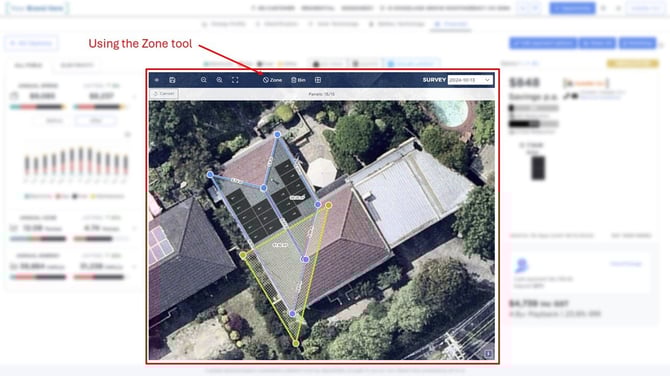Click the Panels count label above map
670x376 pixels.
(321, 94)
